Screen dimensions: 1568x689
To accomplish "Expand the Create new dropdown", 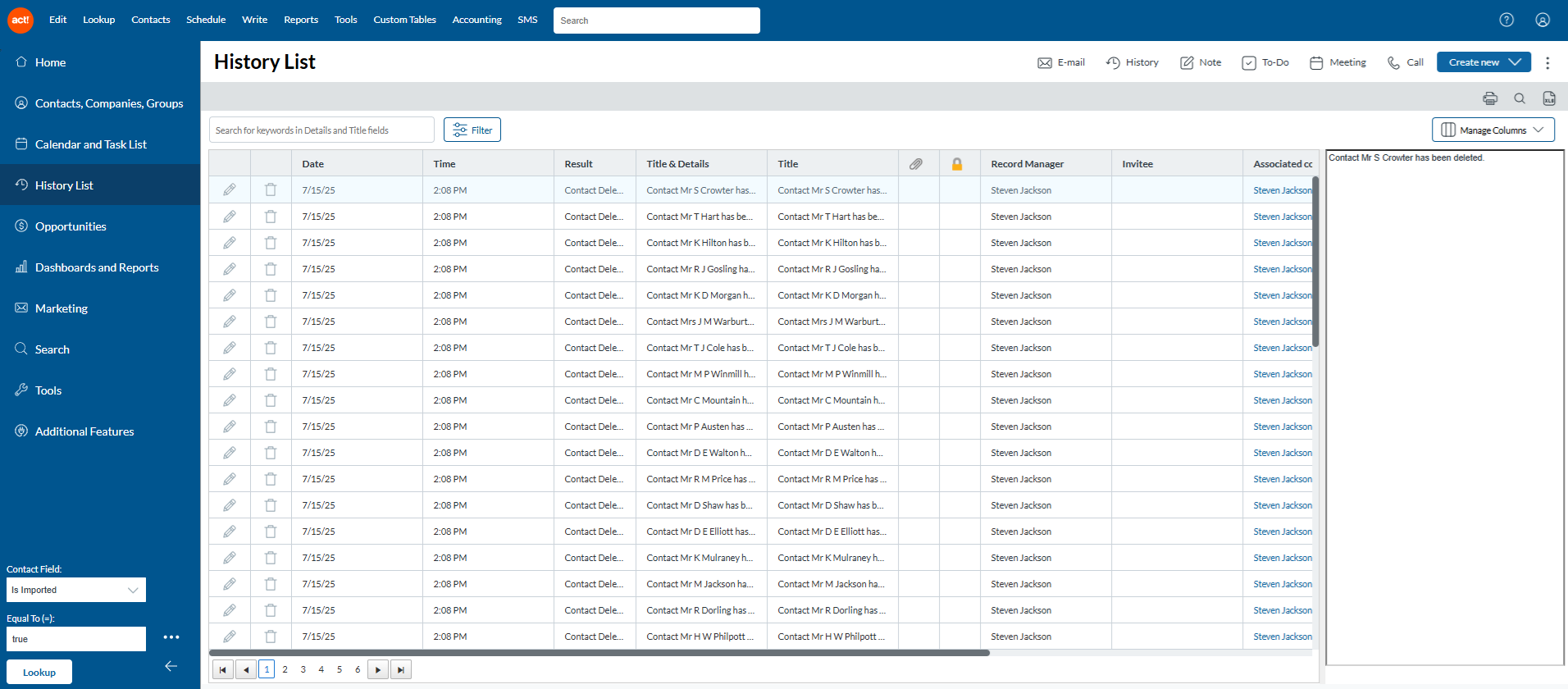I will tap(1484, 62).
